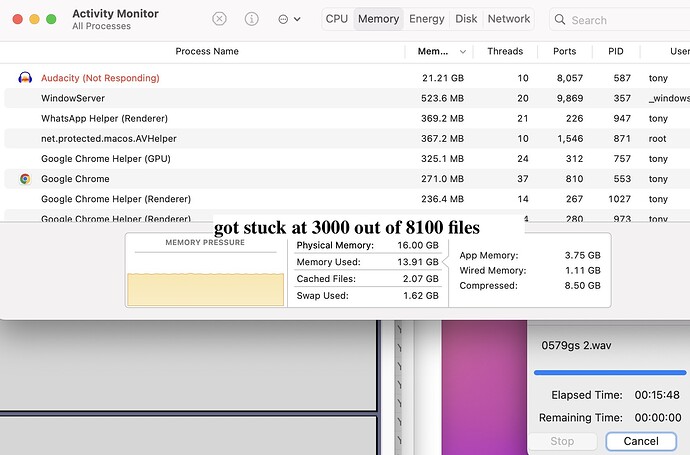Screen dimensions: 690x455
Task: Select the Audacity headphones app icon
Action: pyautogui.click(x=25, y=78)
